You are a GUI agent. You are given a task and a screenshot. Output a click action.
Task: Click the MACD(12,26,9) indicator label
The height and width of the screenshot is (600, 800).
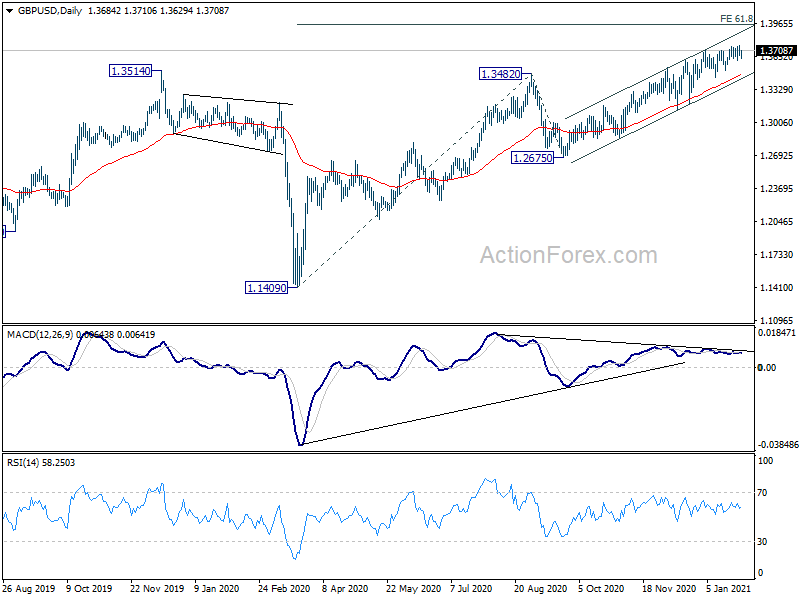click(41, 335)
